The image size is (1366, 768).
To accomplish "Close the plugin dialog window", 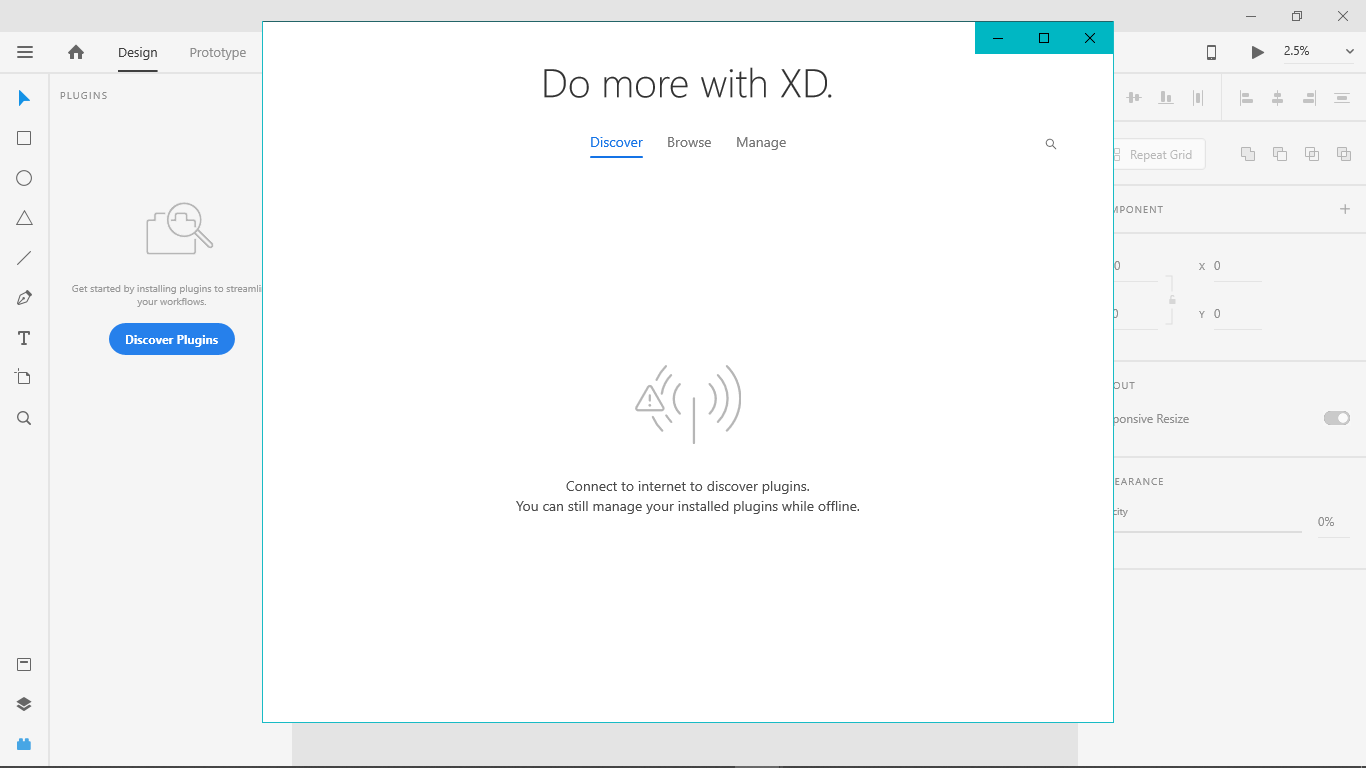I will pos(1090,38).
